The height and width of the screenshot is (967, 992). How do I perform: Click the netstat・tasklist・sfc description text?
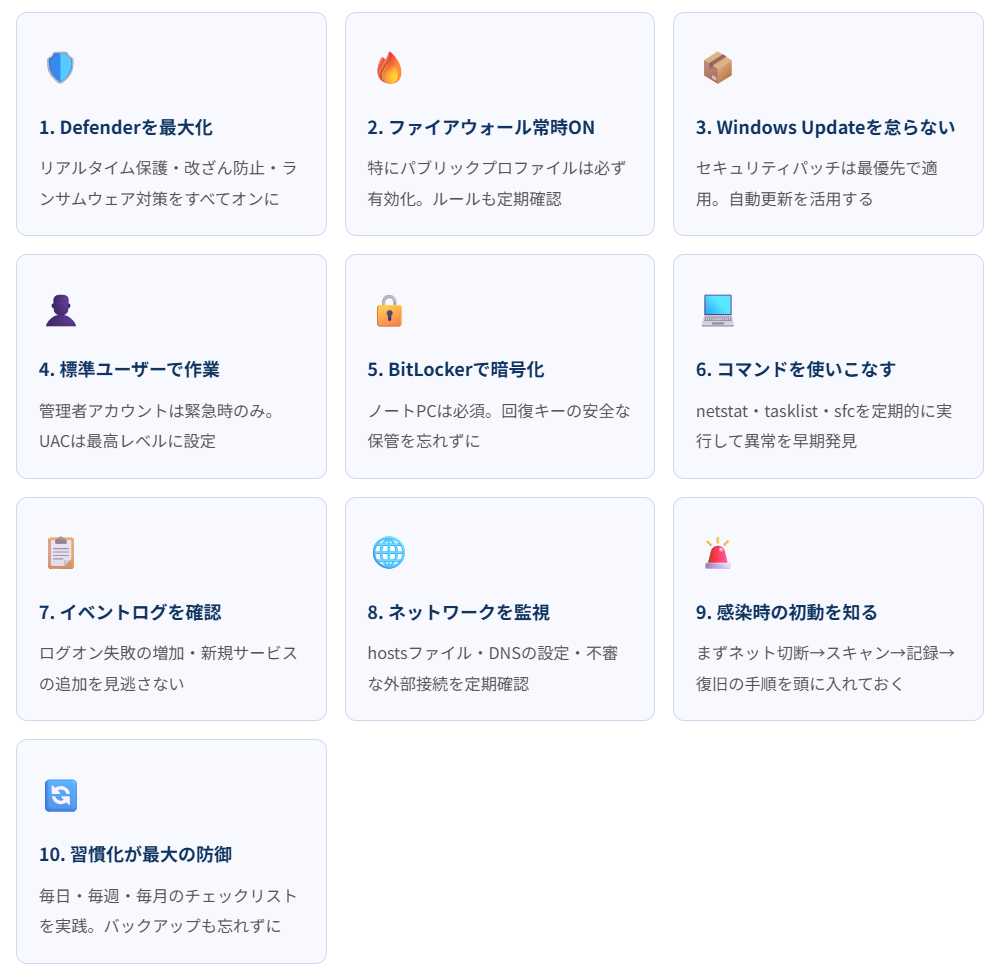823,425
